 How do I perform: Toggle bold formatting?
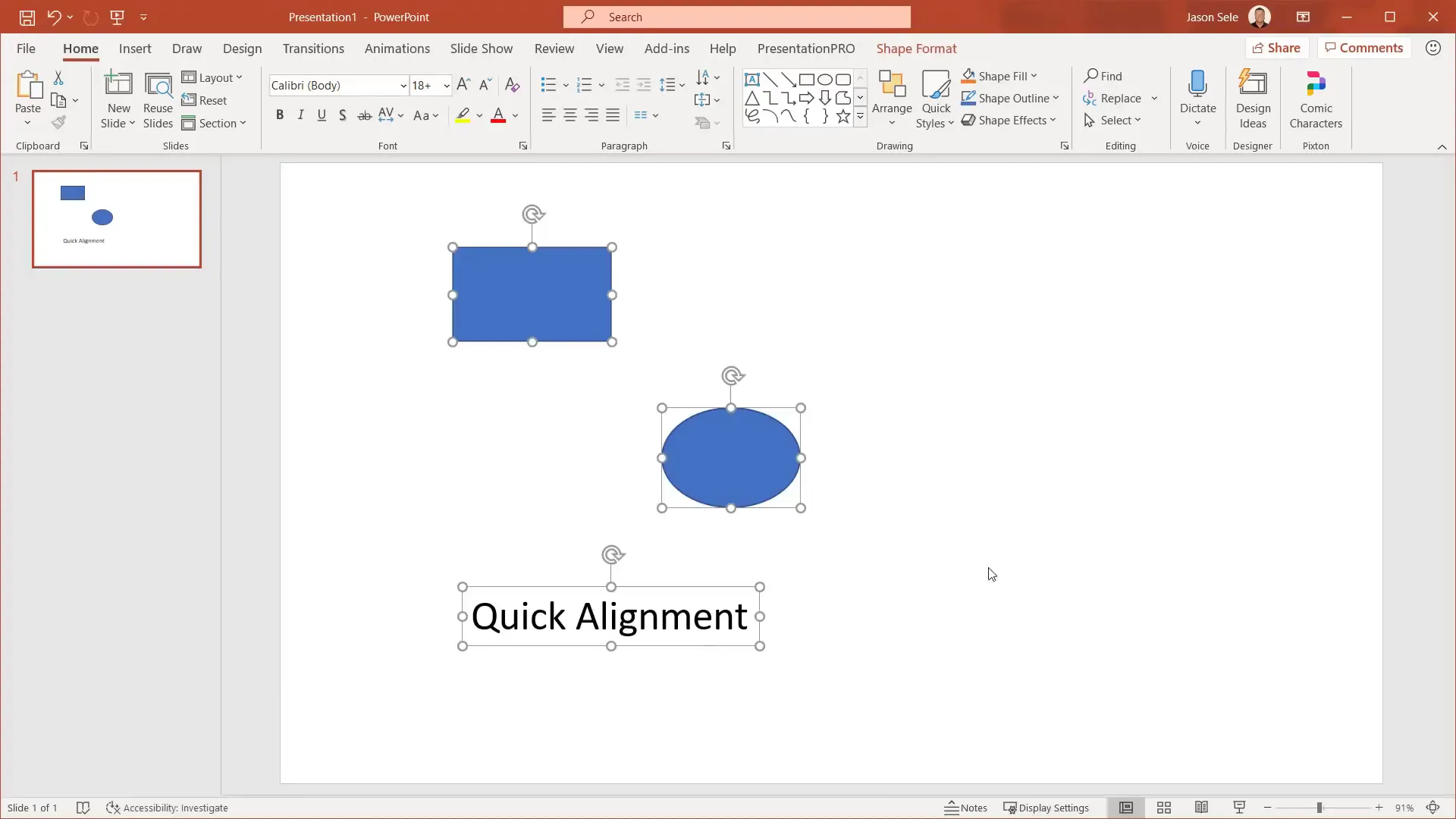click(x=280, y=115)
